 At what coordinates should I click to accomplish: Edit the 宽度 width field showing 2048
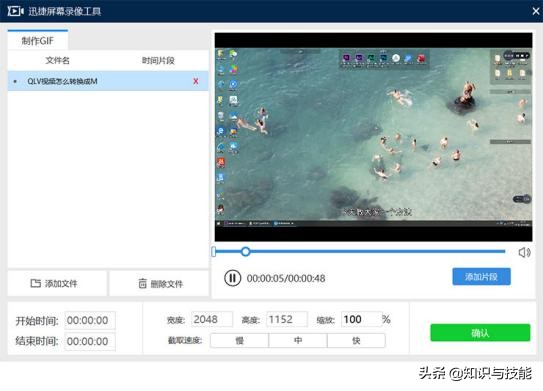click(x=212, y=319)
